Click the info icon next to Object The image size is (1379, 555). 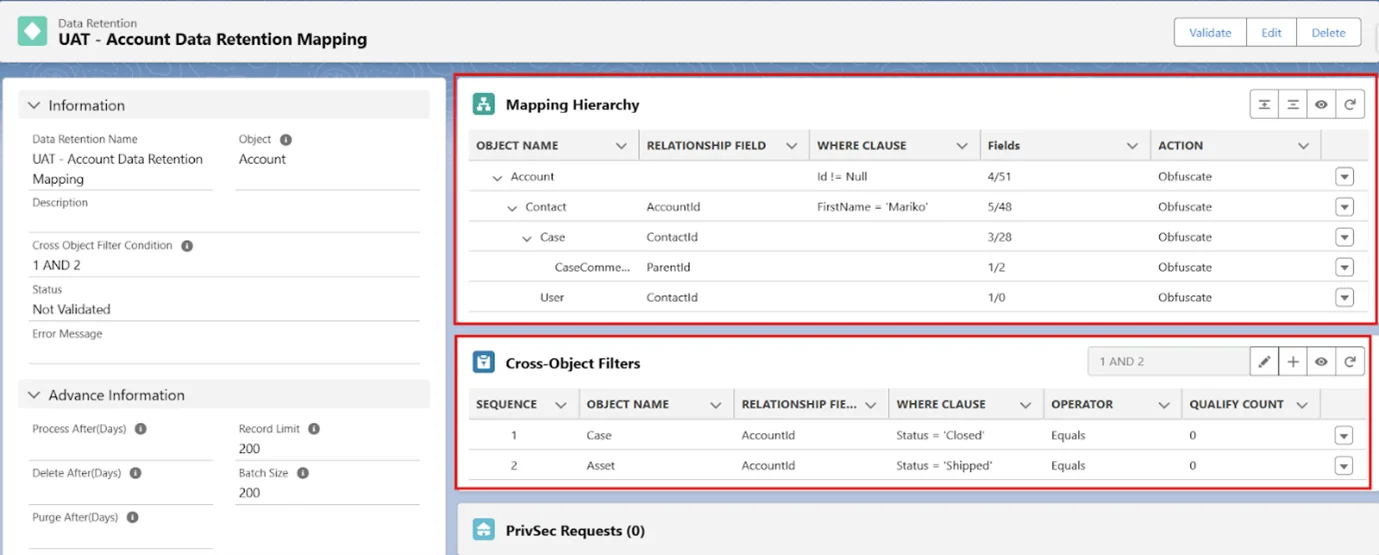[x=286, y=140]
